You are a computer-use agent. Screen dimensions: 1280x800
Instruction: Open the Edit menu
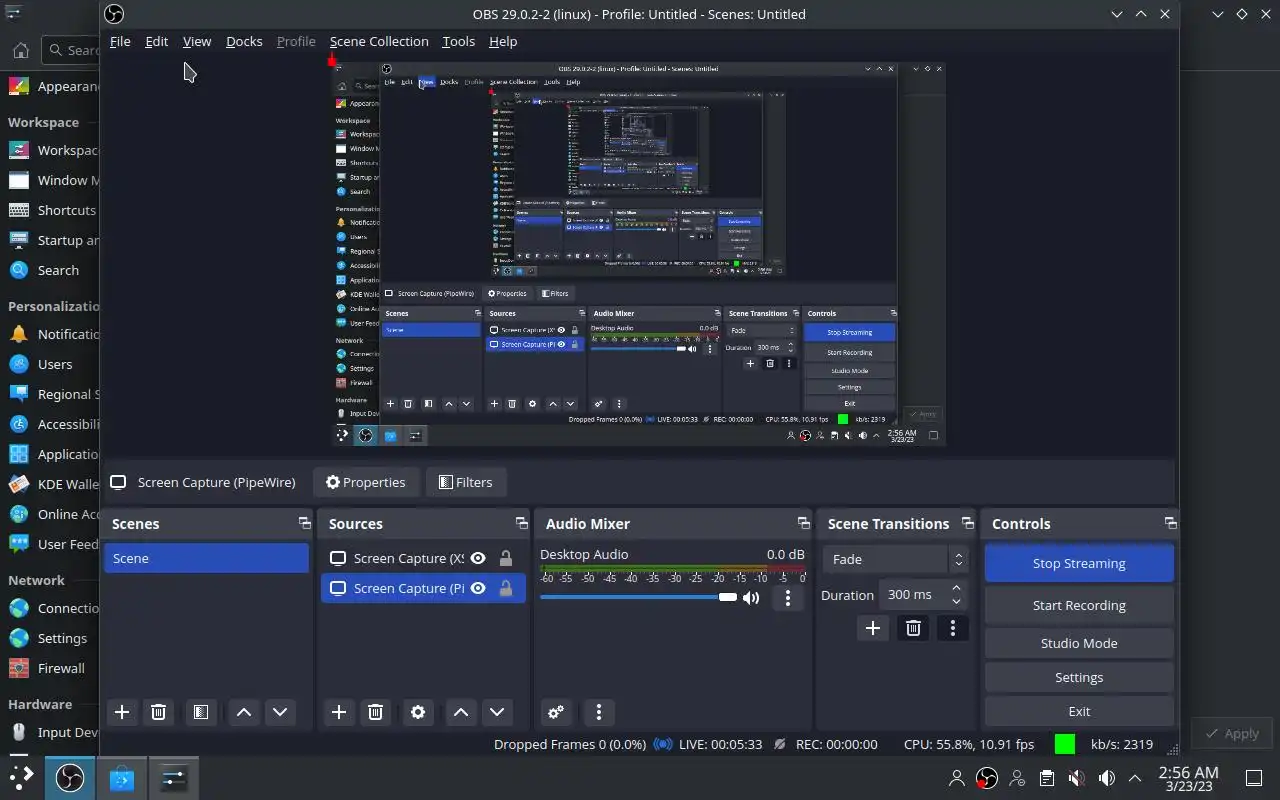point(156,41)
